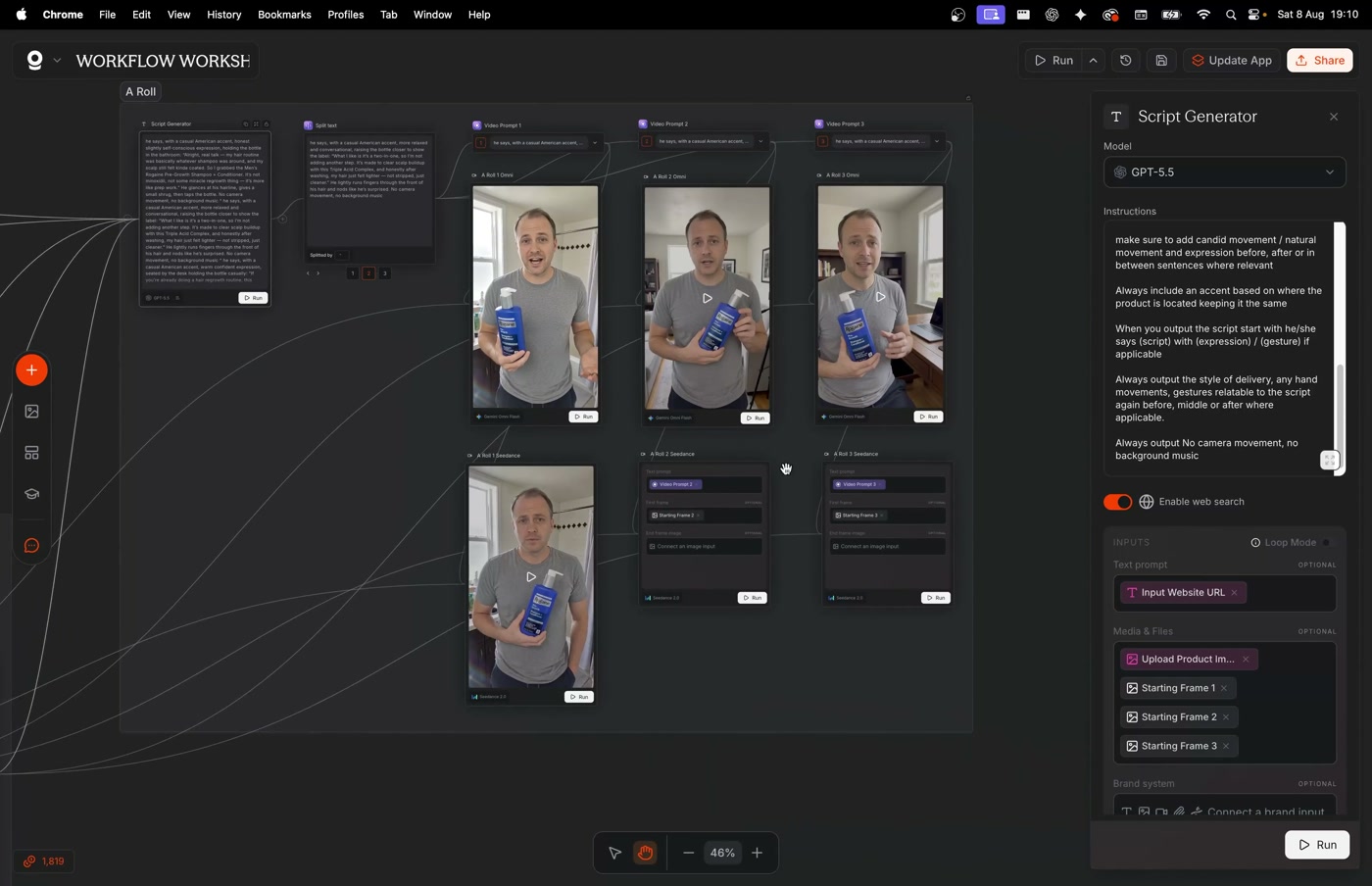Viewport: 1372px width, 886px height.
Task: Zoom in with the plus icon
Action: pyautogui.click(x=757, y=853)
